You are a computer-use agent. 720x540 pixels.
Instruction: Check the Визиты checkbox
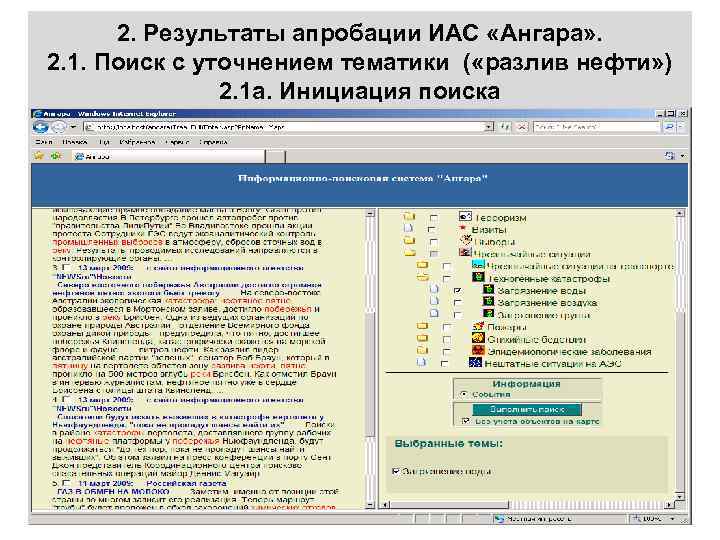[431, 229]
